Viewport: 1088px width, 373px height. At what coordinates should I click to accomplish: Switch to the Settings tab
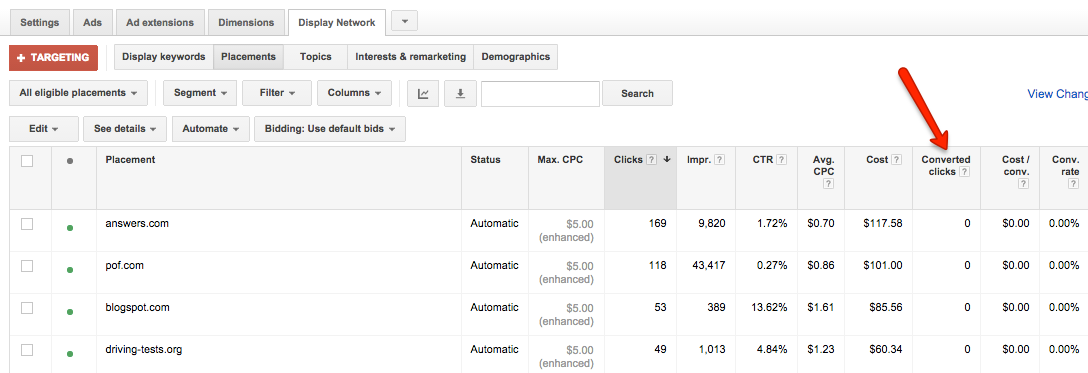pos(40,22)
